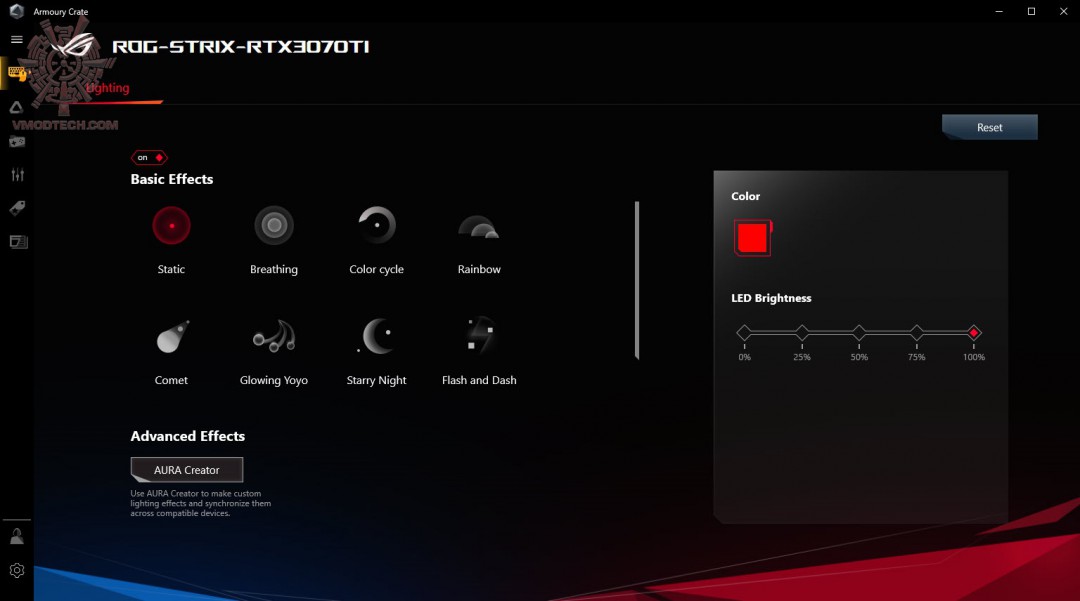The width and height of the screenshot is (1080, 601).
Task: Open the red color swatch picker
Action: 752,238
